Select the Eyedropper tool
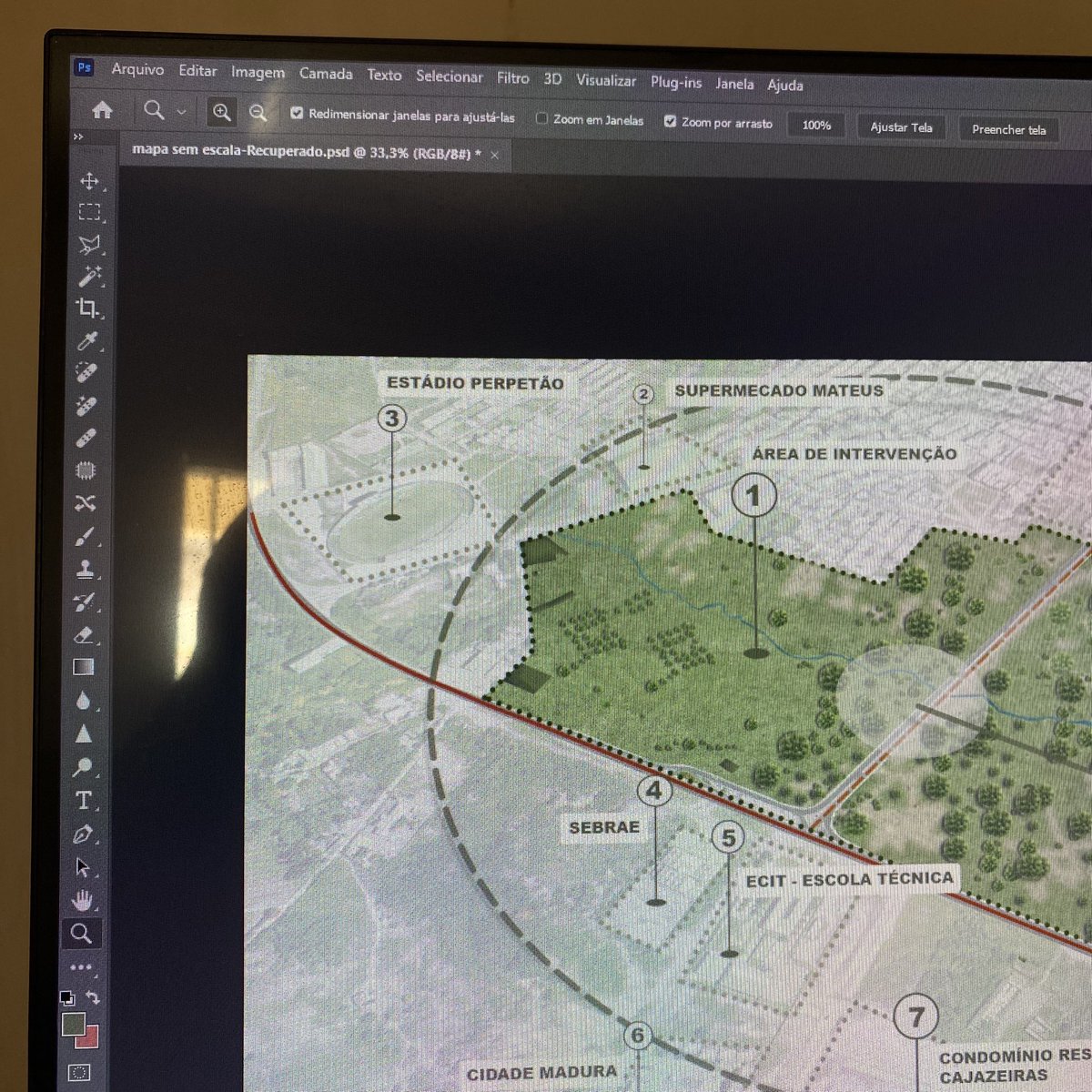1092x1092 pixels. (87, 341)
